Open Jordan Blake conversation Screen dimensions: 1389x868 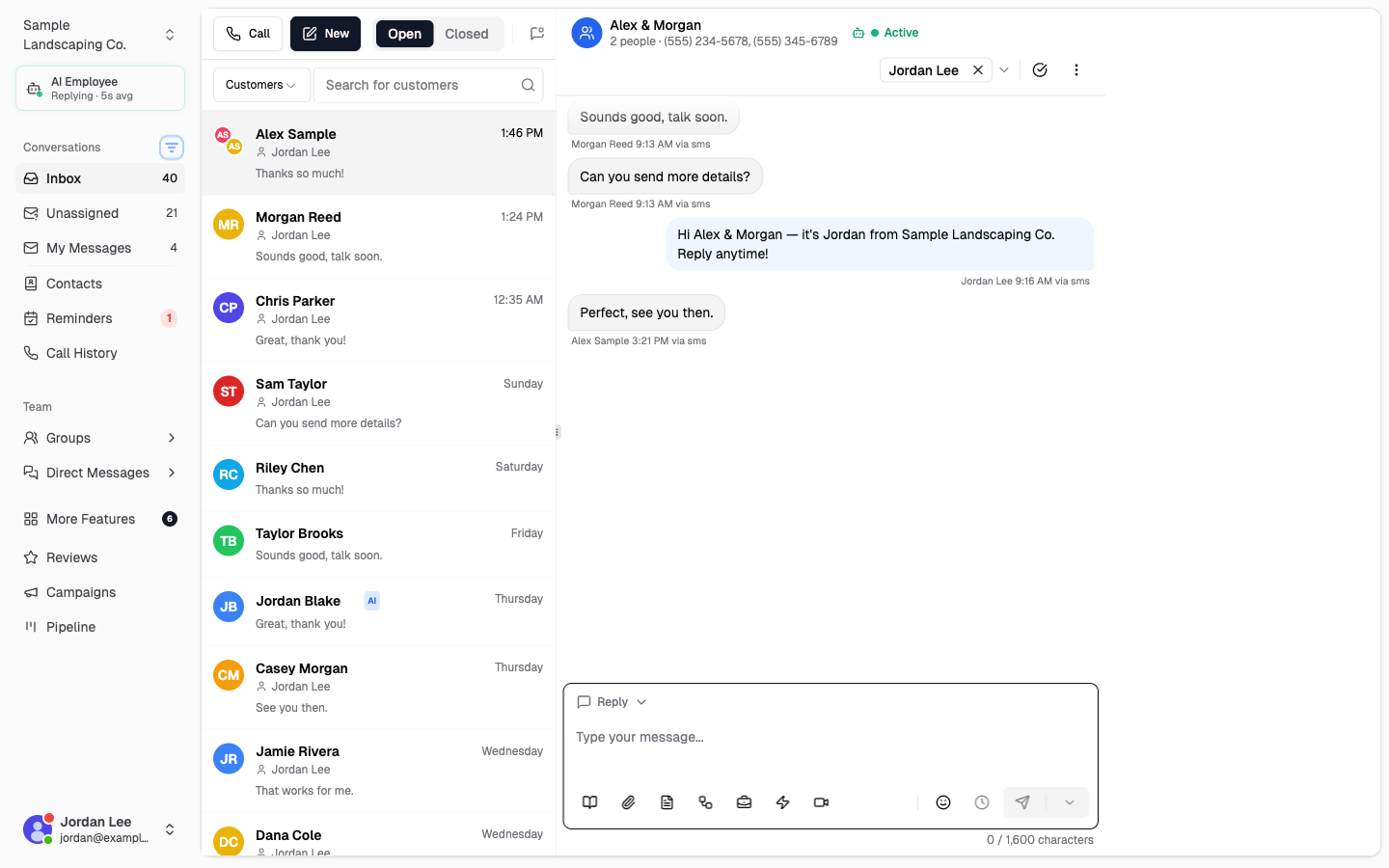[x=378, y=611]
